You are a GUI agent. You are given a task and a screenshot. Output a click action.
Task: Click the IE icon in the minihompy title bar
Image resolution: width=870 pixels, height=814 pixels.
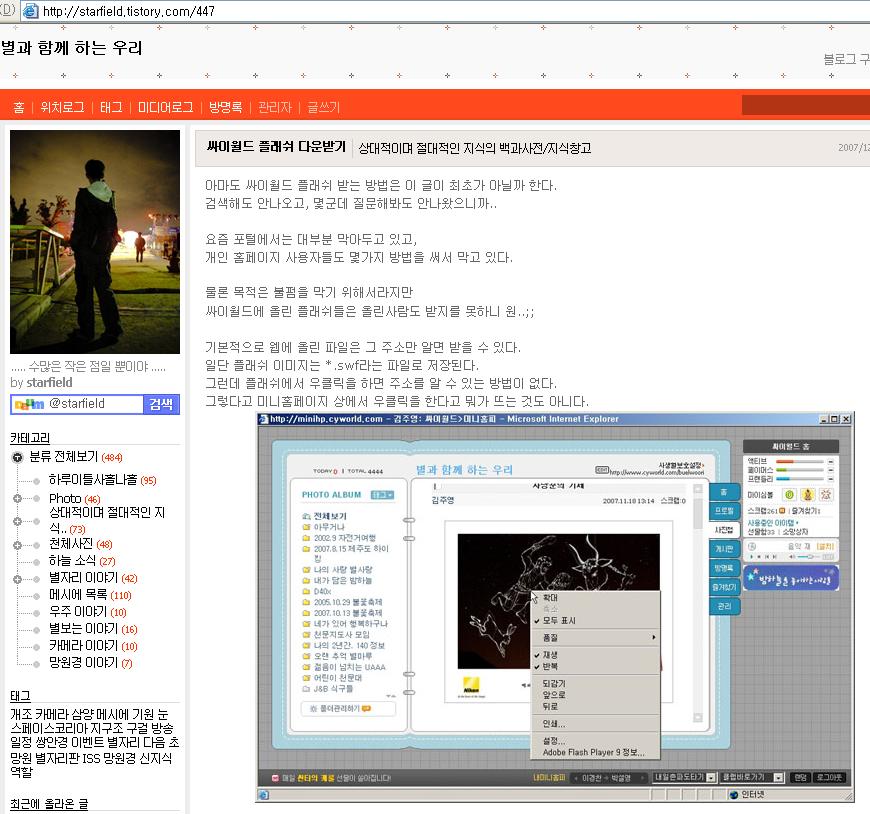pyautogui.click(x=264, y=419)
